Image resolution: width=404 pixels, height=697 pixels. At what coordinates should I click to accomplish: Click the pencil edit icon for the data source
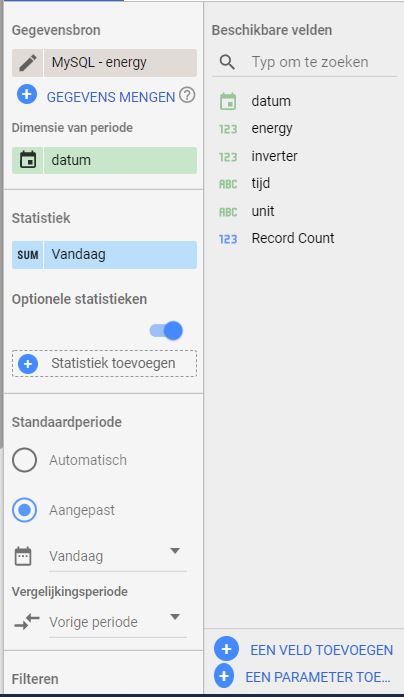click(x=28, y=63)
